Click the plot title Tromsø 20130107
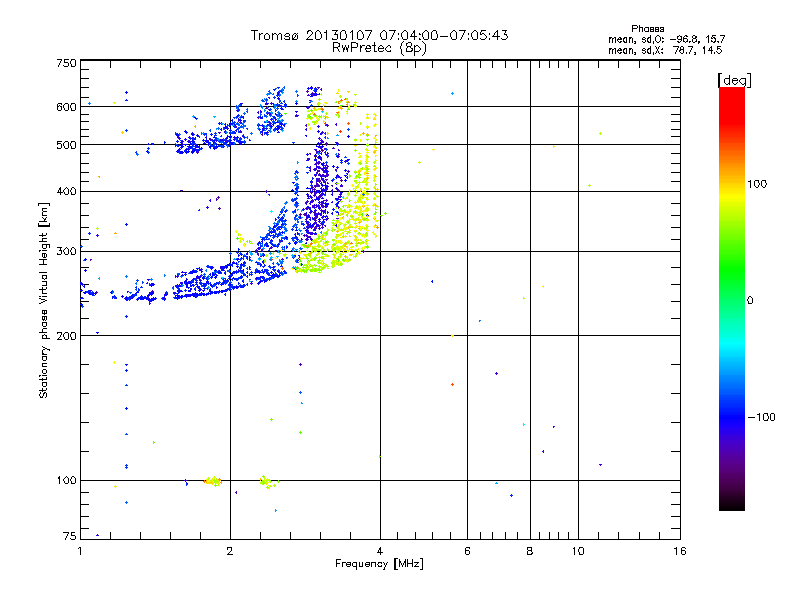Image resolution: width=800 pixels, height=600 pixels. pyautogui.click(x=380, y=35)
